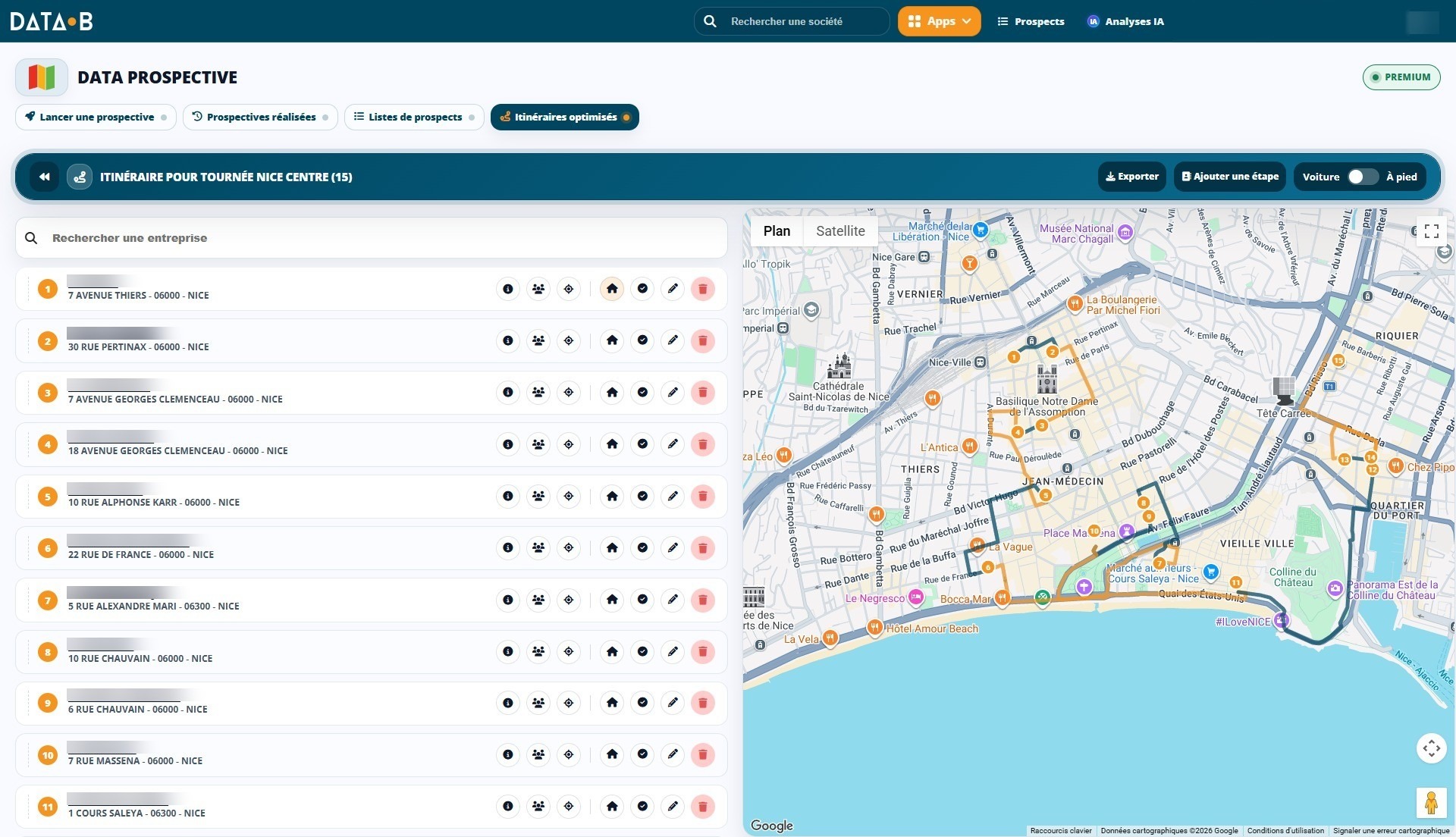The height and width of the screenshot is (837, 1456).
Task: Click the Google logo on map
Action: [771, 826]
